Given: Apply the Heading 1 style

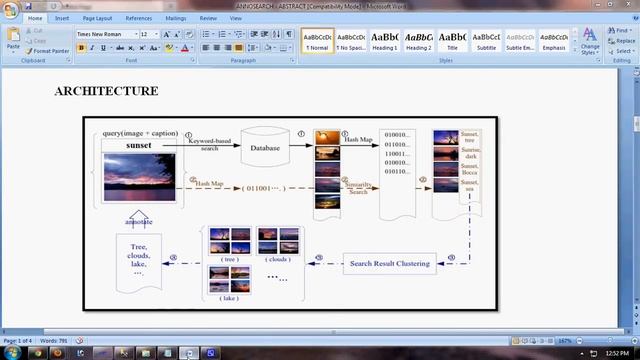Looking at the screenshot, I should point(384,41).
